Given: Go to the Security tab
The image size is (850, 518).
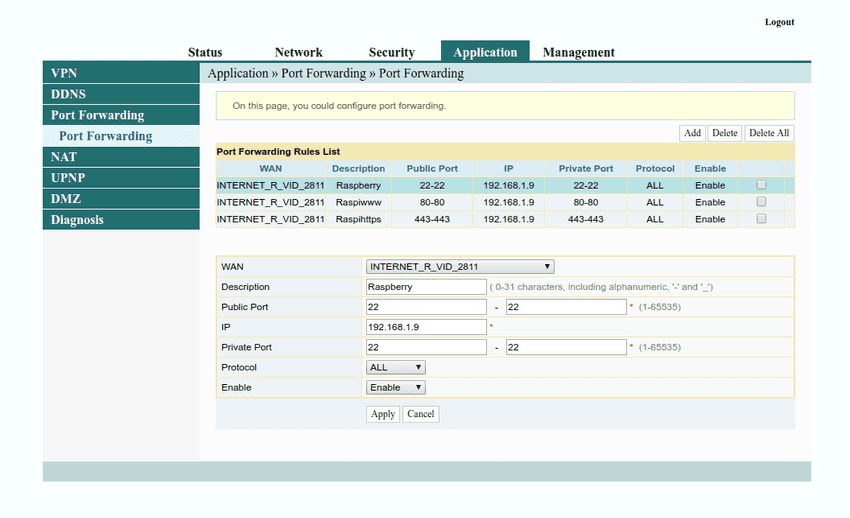Looking at the screenshot, I should pos(391,53).
